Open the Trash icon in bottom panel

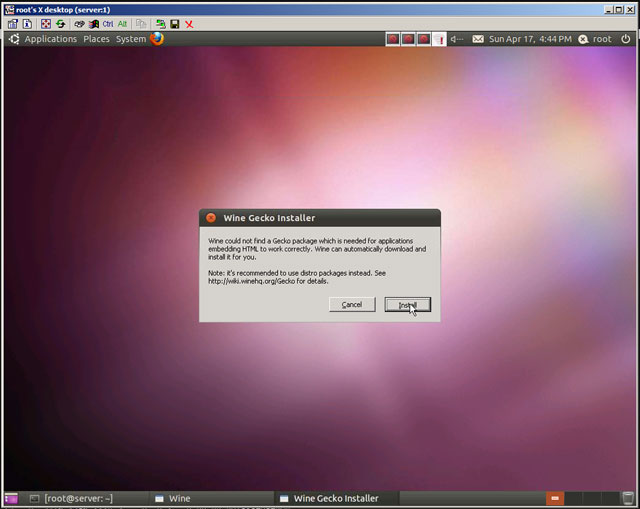(x=627, y=498)
